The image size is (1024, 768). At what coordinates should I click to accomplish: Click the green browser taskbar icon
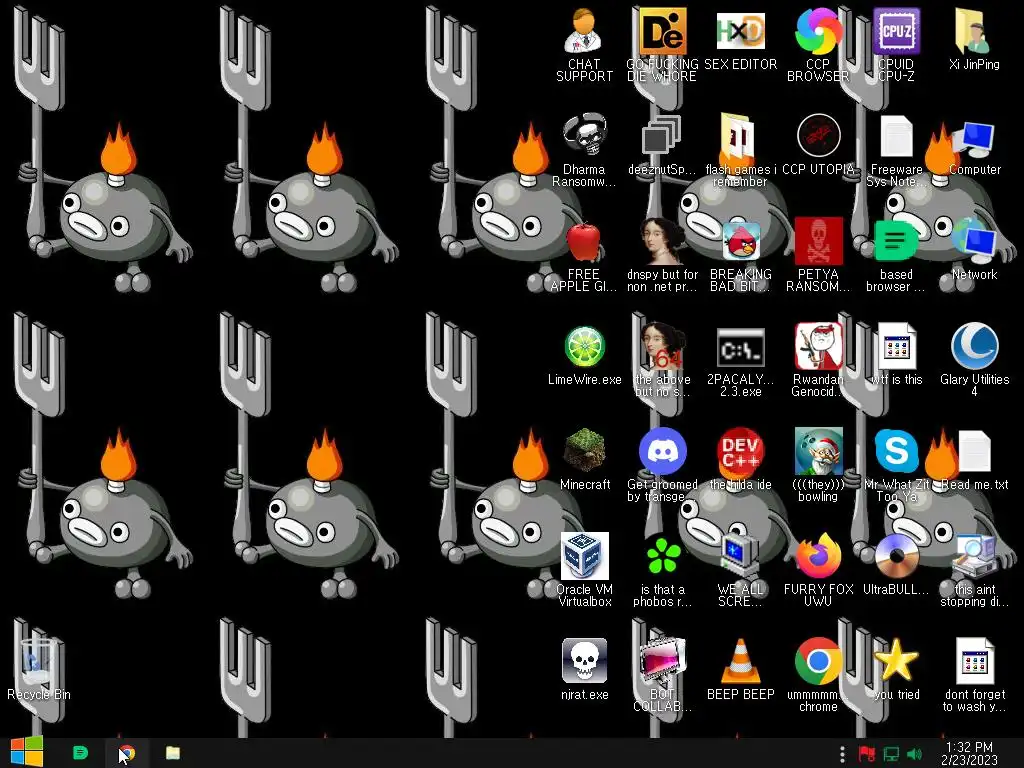[80, 753]
